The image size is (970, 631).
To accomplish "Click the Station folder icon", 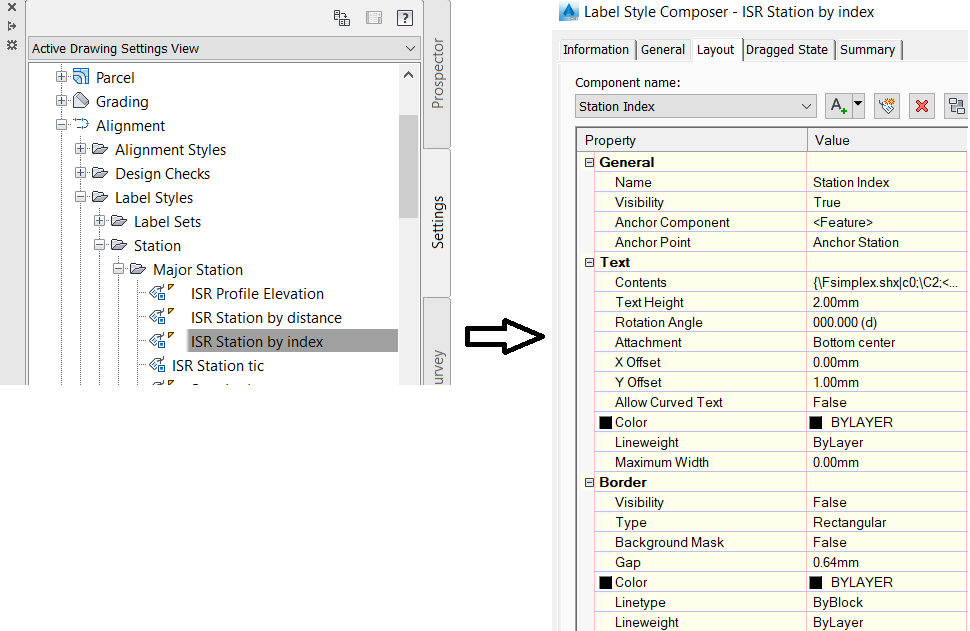I will 119,245.
